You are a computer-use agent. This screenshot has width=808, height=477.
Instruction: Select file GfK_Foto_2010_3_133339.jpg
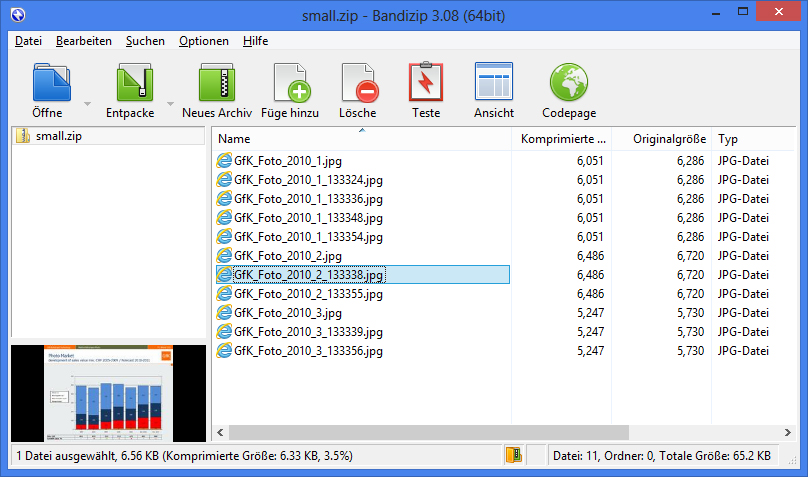coord(308,332)
